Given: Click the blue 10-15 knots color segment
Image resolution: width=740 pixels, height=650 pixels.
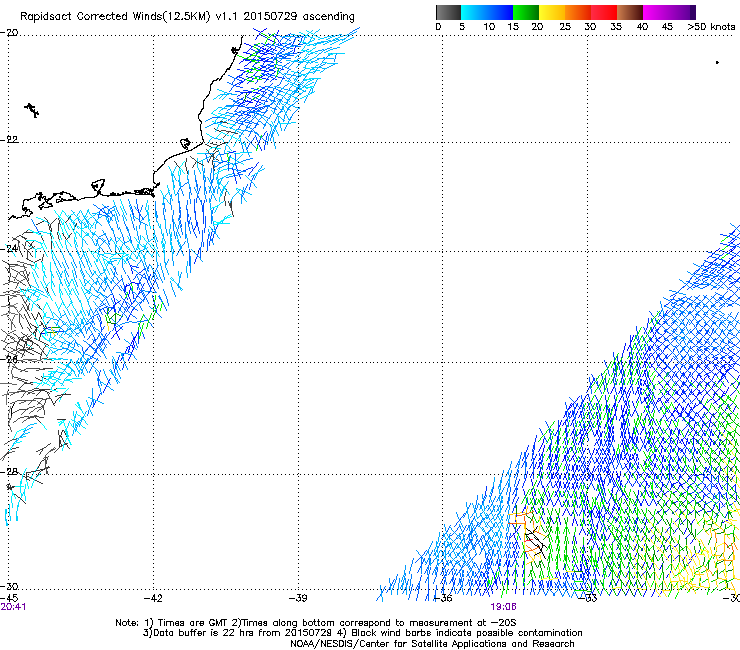Looking at the screenshot, I should click(500, 12).
